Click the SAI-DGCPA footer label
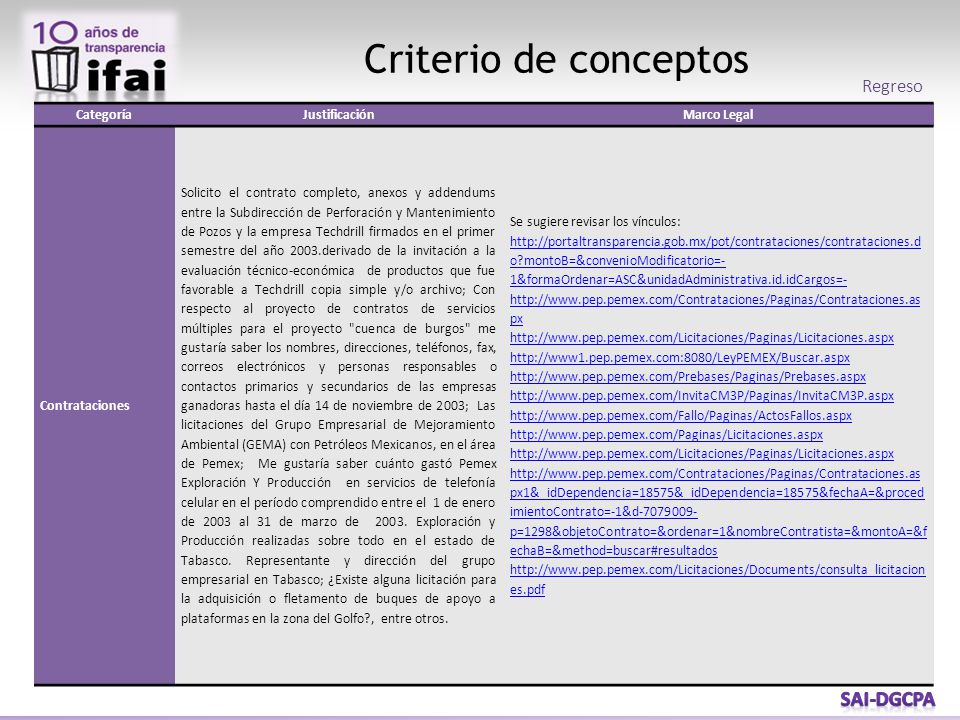The height and width of the screenshot is (720, 960). (887, 700)
